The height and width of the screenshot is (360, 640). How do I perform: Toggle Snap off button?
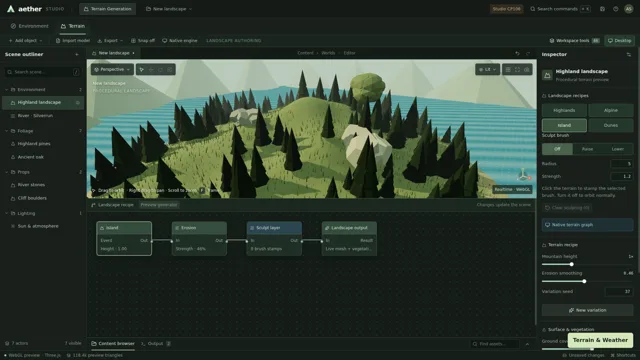point(143,40)
